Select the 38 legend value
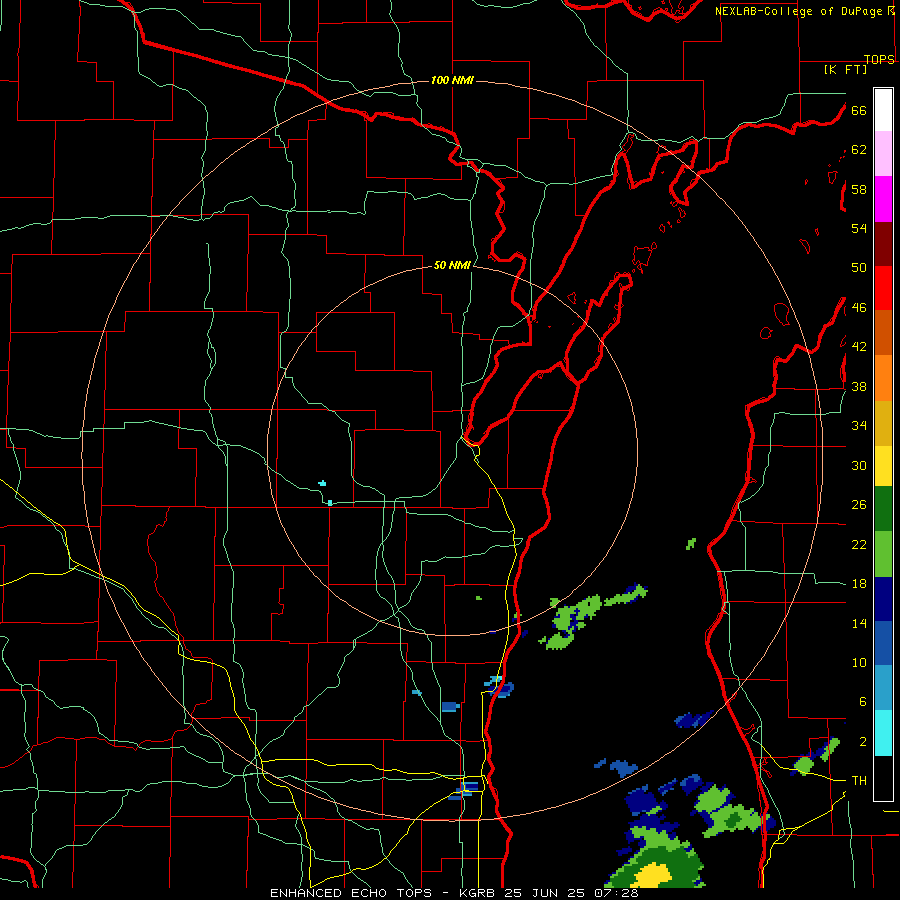900x900 pixels. (x=859, y=386)
